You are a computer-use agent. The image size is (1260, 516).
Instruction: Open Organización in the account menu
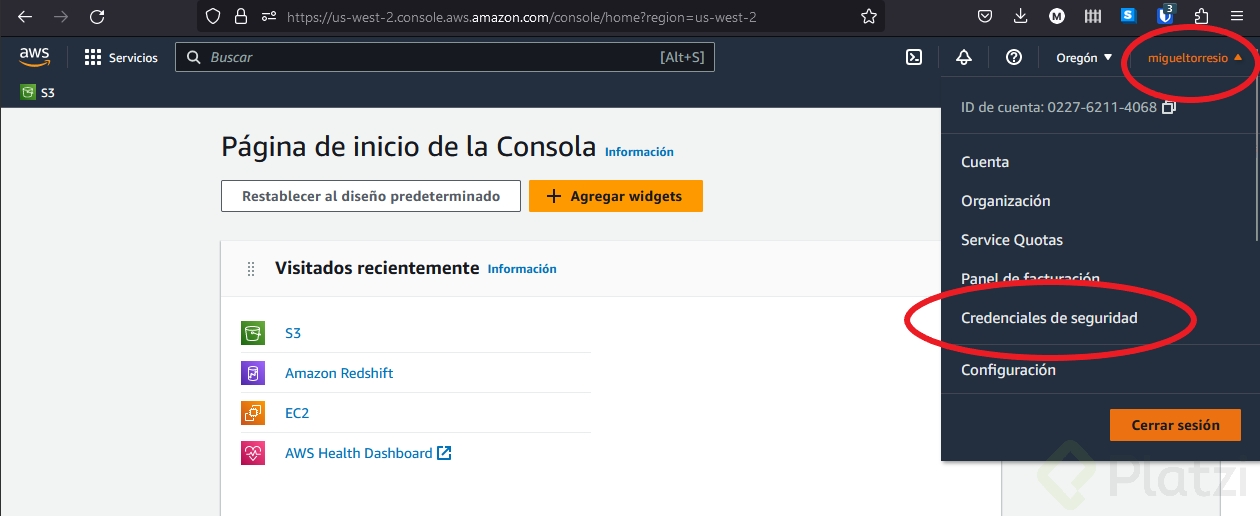click(1006, 201)
